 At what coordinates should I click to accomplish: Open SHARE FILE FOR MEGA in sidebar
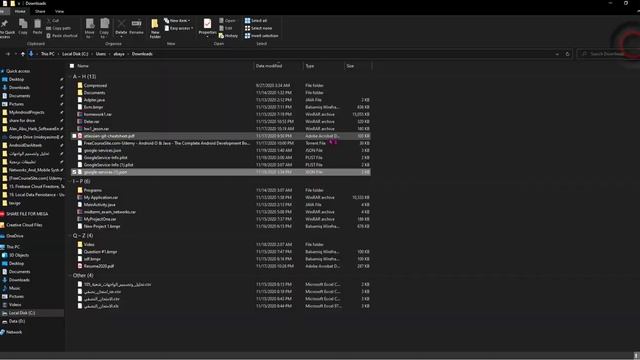click(x=27, y=214)
